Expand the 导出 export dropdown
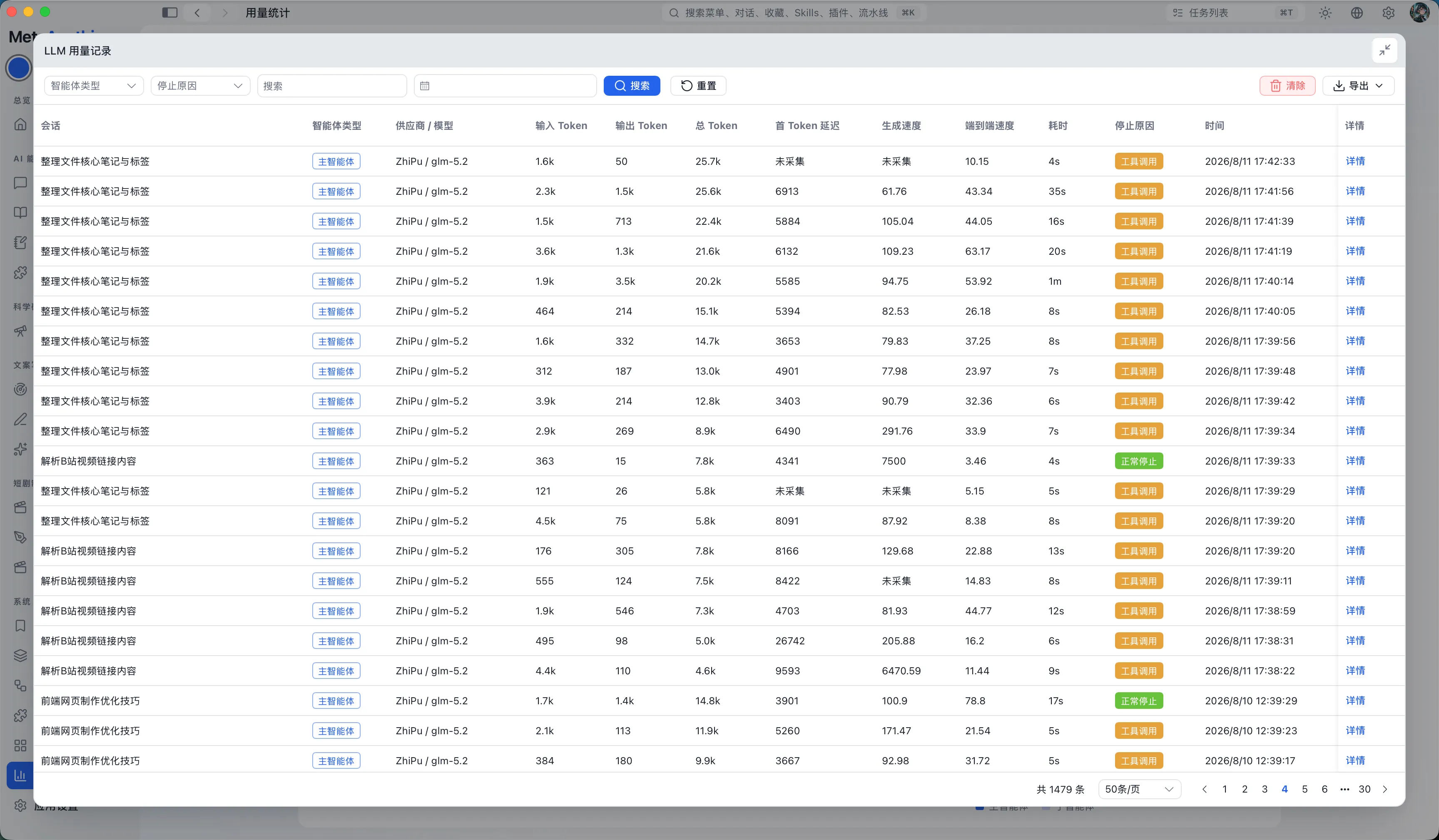 click(1358, 86)
